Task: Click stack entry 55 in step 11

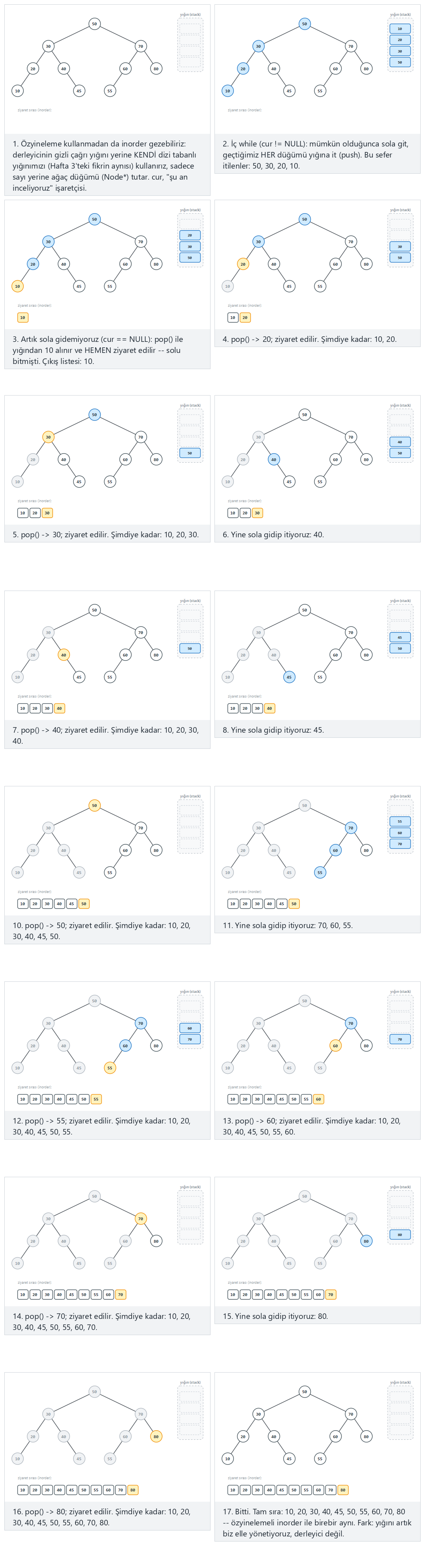Action: 400,822
